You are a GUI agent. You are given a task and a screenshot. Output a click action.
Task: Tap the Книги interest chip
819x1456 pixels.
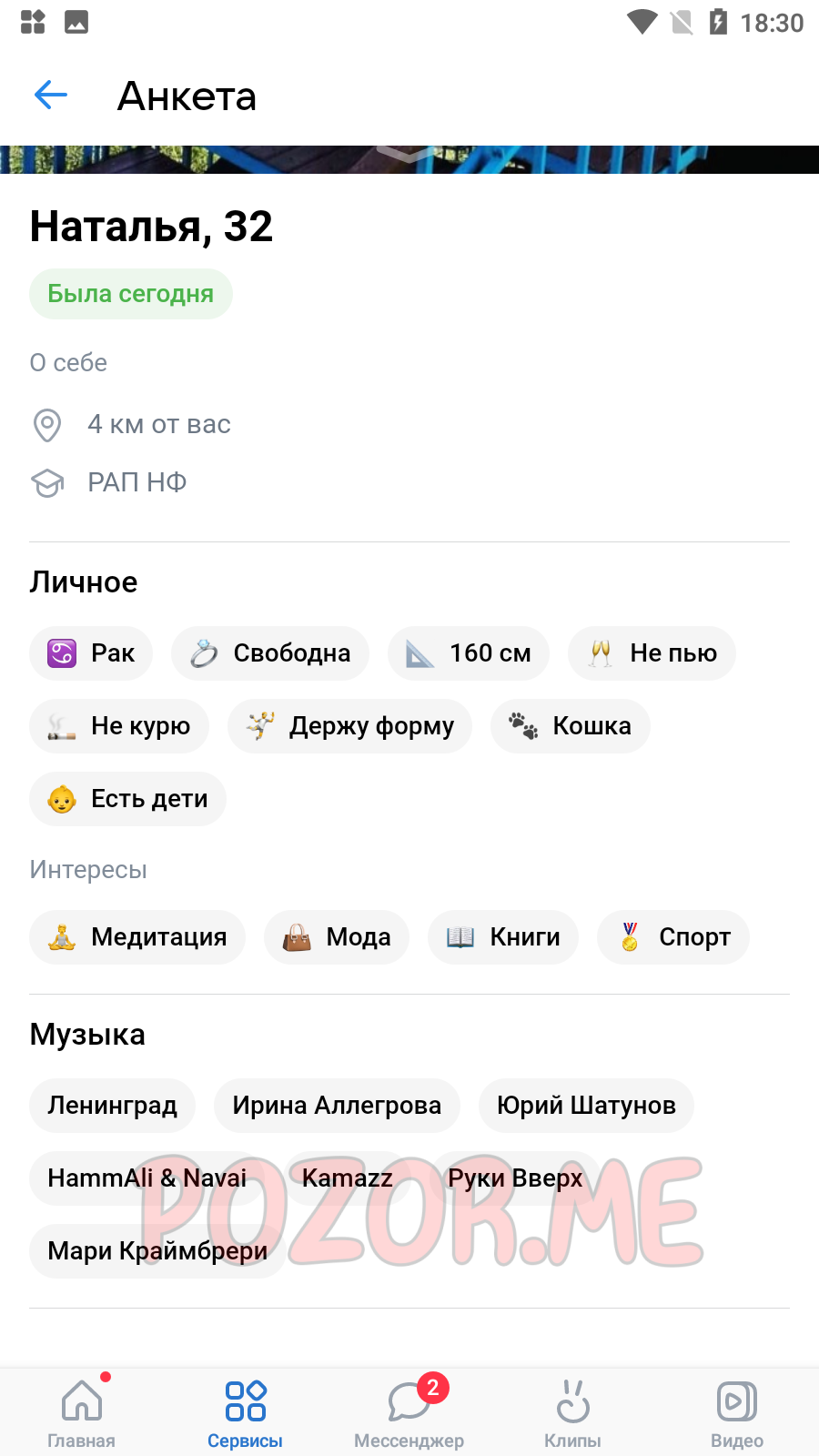point(503,937)
